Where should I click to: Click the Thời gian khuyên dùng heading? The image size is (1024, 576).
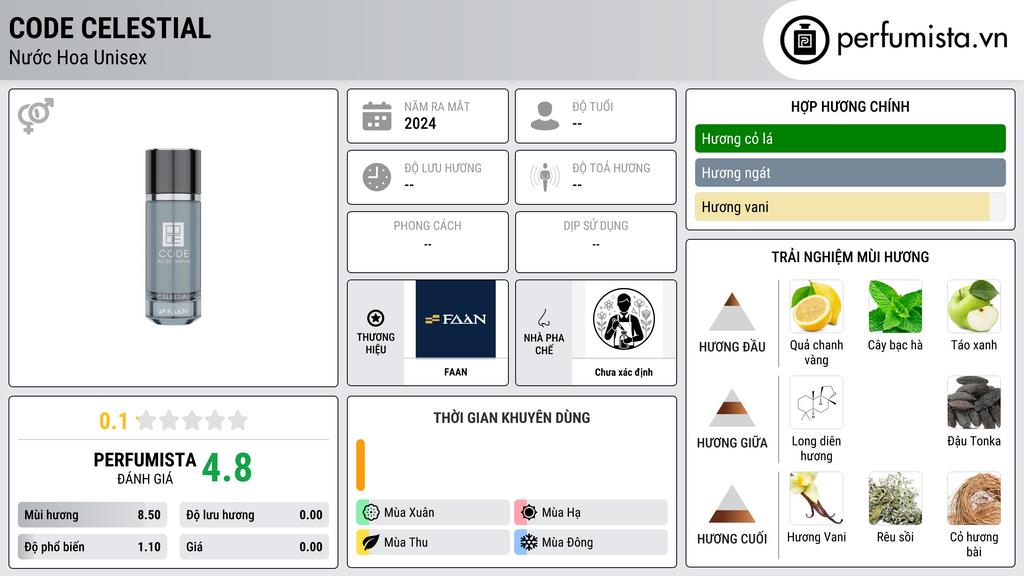coord(512,418)
